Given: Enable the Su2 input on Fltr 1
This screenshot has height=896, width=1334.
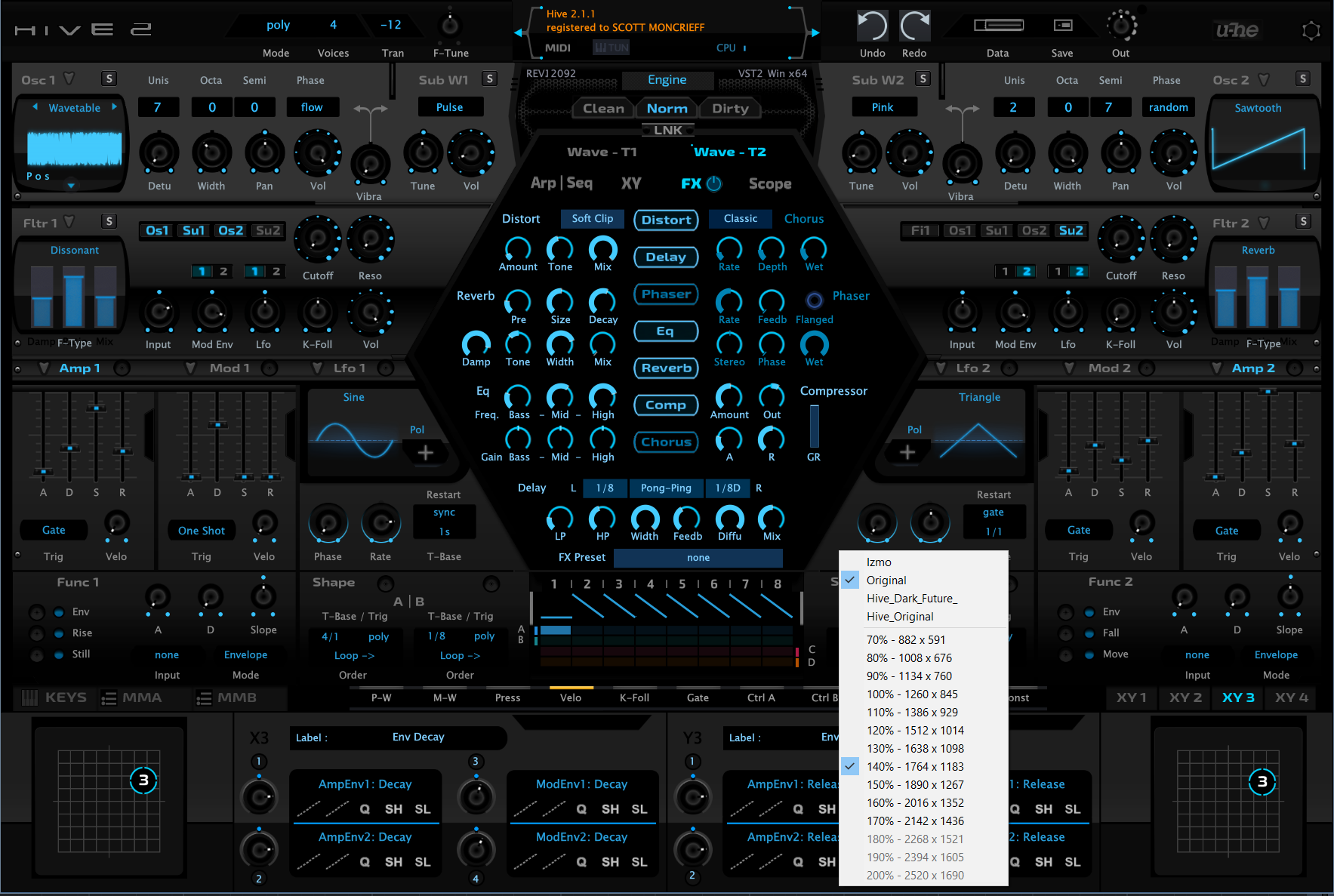Looking at the screenshot, I should point(268,230).
